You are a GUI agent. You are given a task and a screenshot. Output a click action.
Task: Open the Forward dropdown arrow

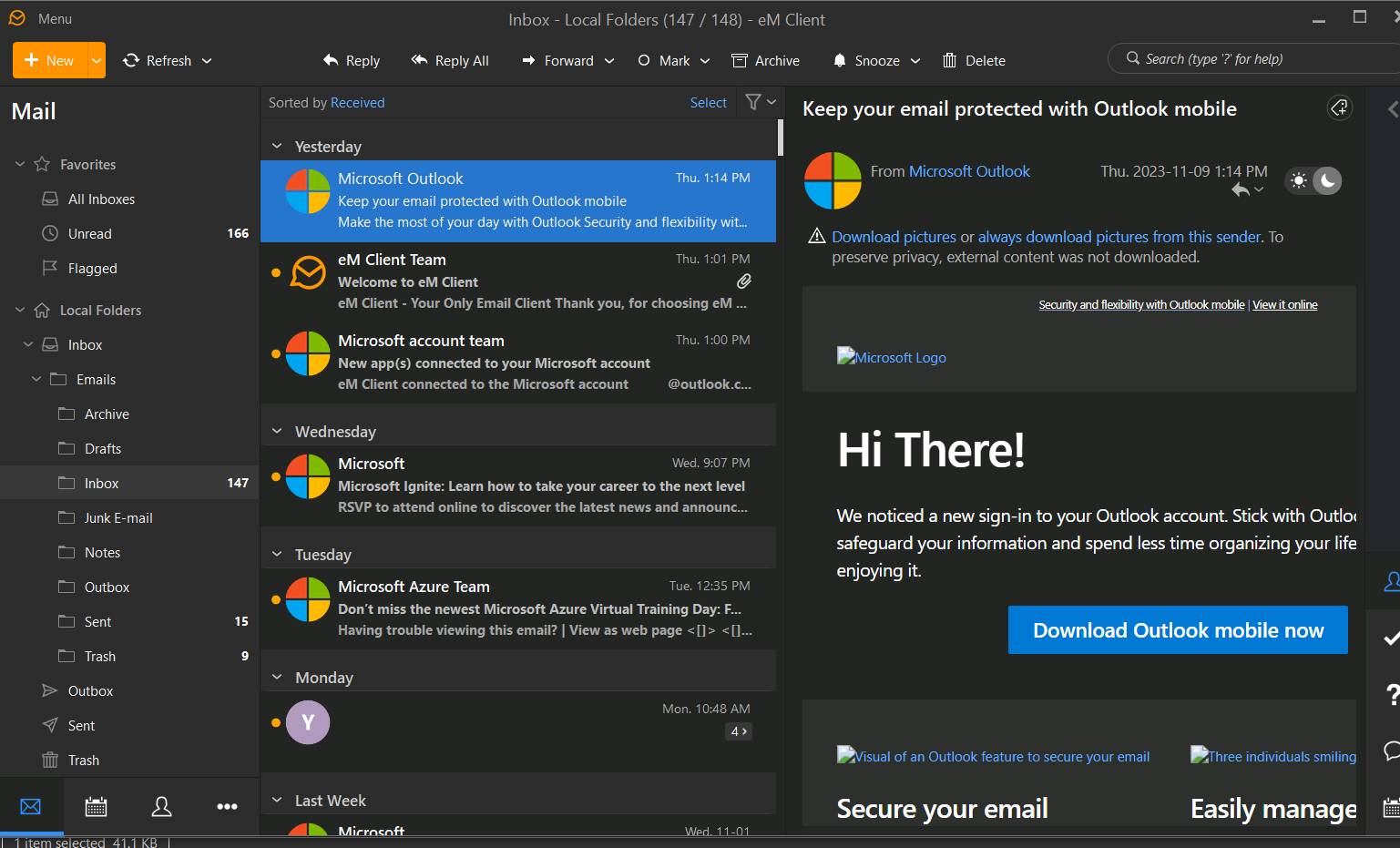click(609, 60)
